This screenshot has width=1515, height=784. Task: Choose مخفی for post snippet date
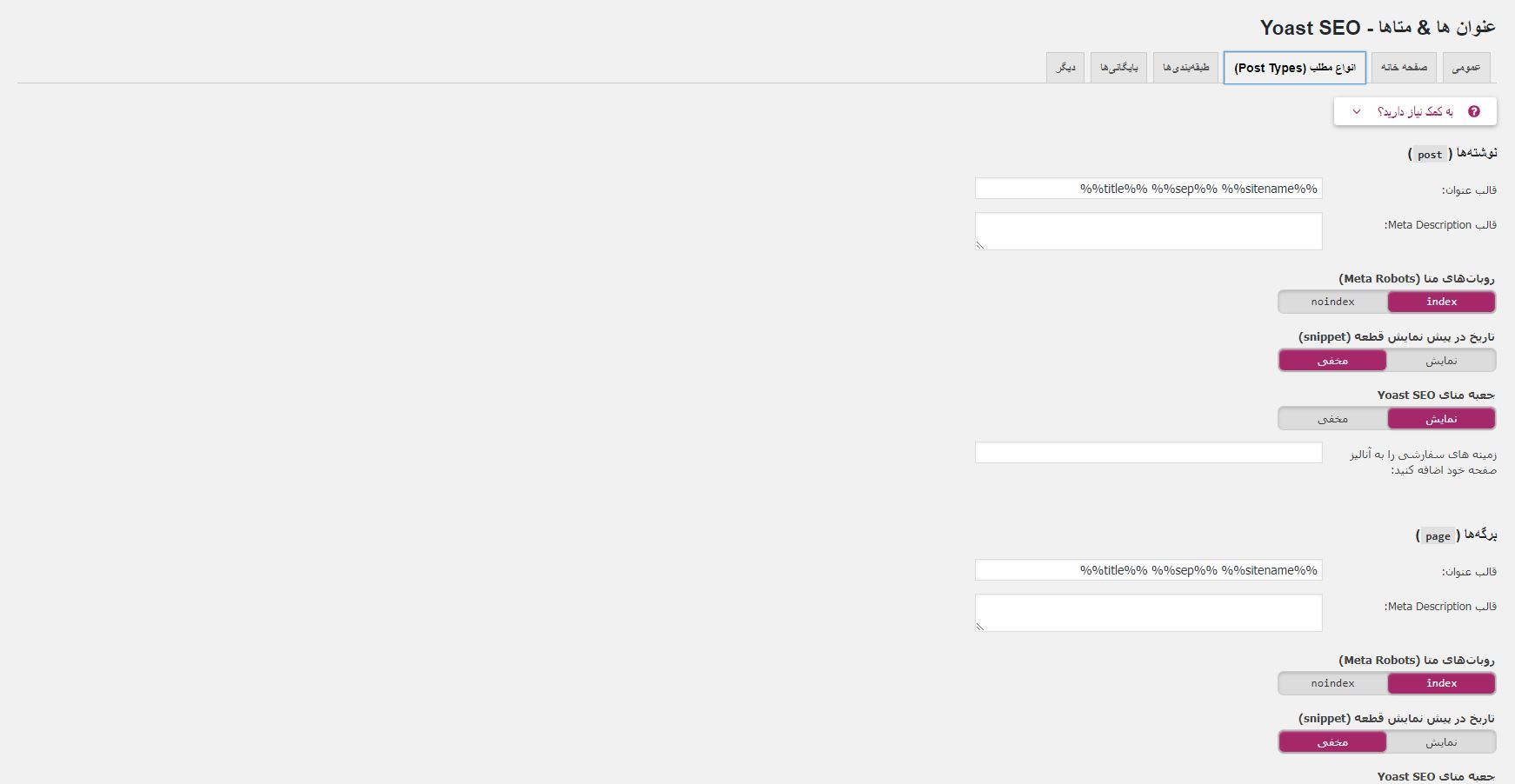coord(1332,360)
